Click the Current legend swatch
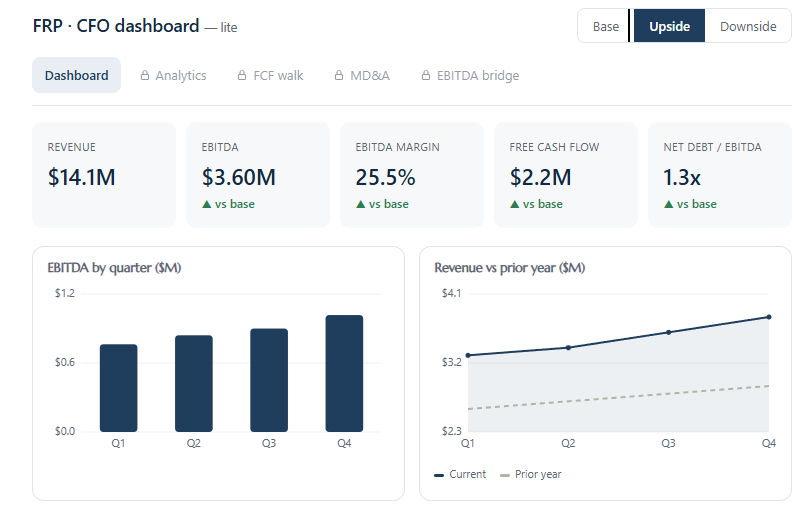Image resolution: width=794 pixels, height=508 pixels. coord(439,475)
